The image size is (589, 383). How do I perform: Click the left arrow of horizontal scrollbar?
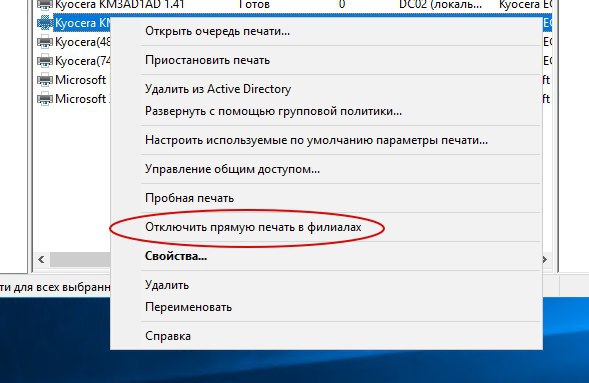[x=41, y=259]
